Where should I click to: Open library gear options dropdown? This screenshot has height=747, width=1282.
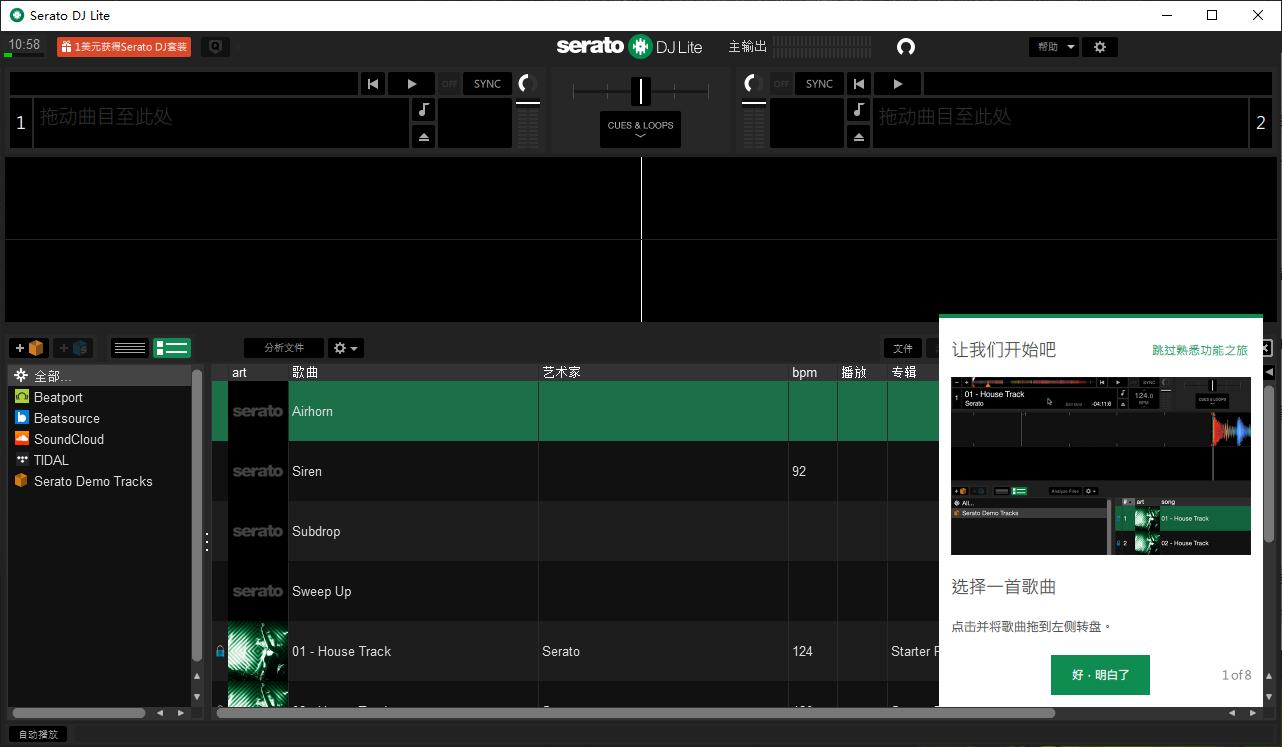pos(346,348)
